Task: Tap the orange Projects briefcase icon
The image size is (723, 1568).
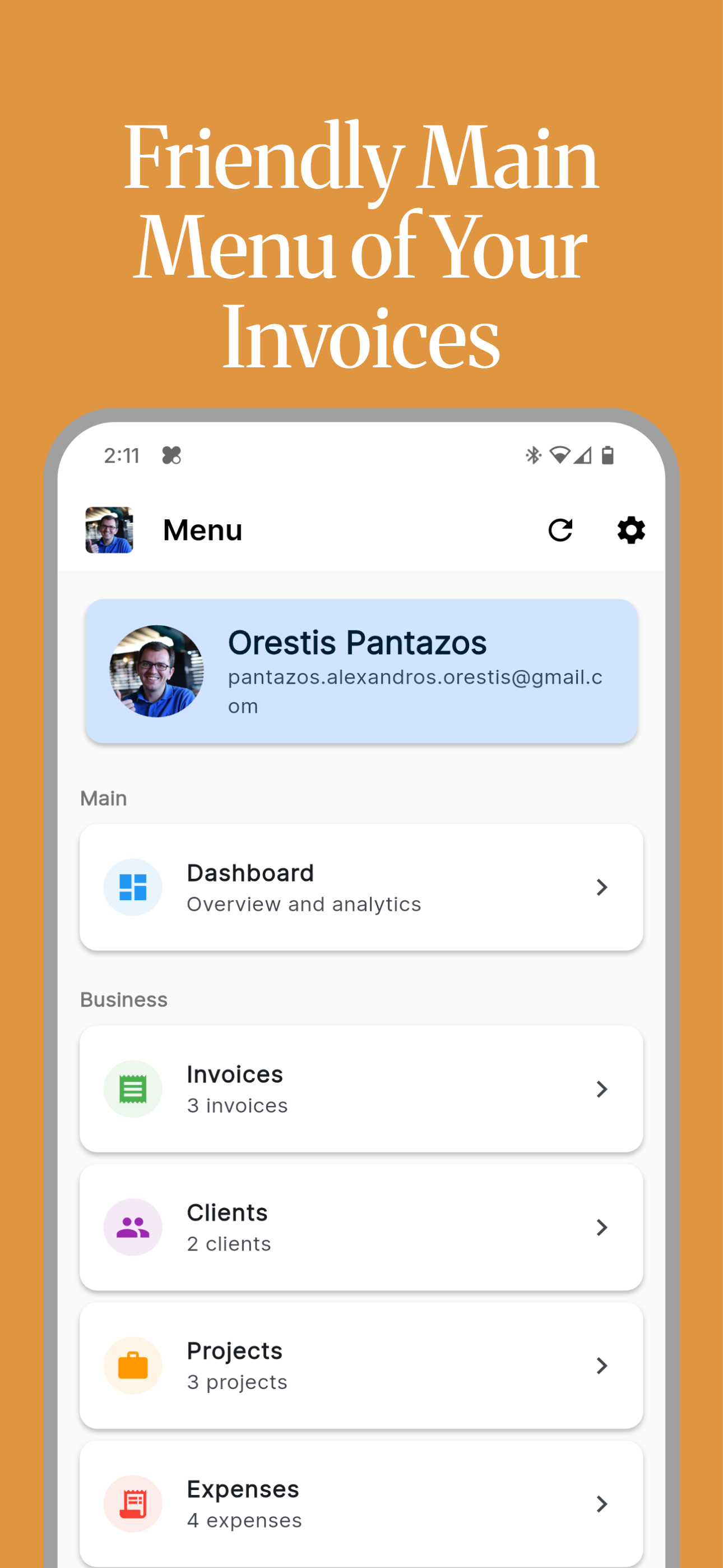Action: [133, 1366]
